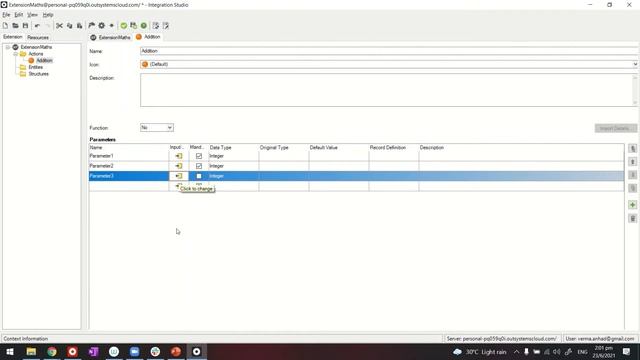
Task: Click the Parameter3 name cell
Action: click(129, 176)
